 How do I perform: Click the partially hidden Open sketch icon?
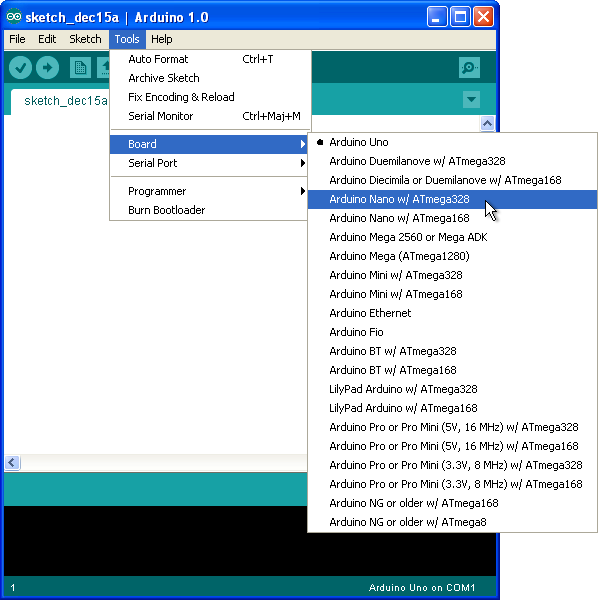click(103, 68)
